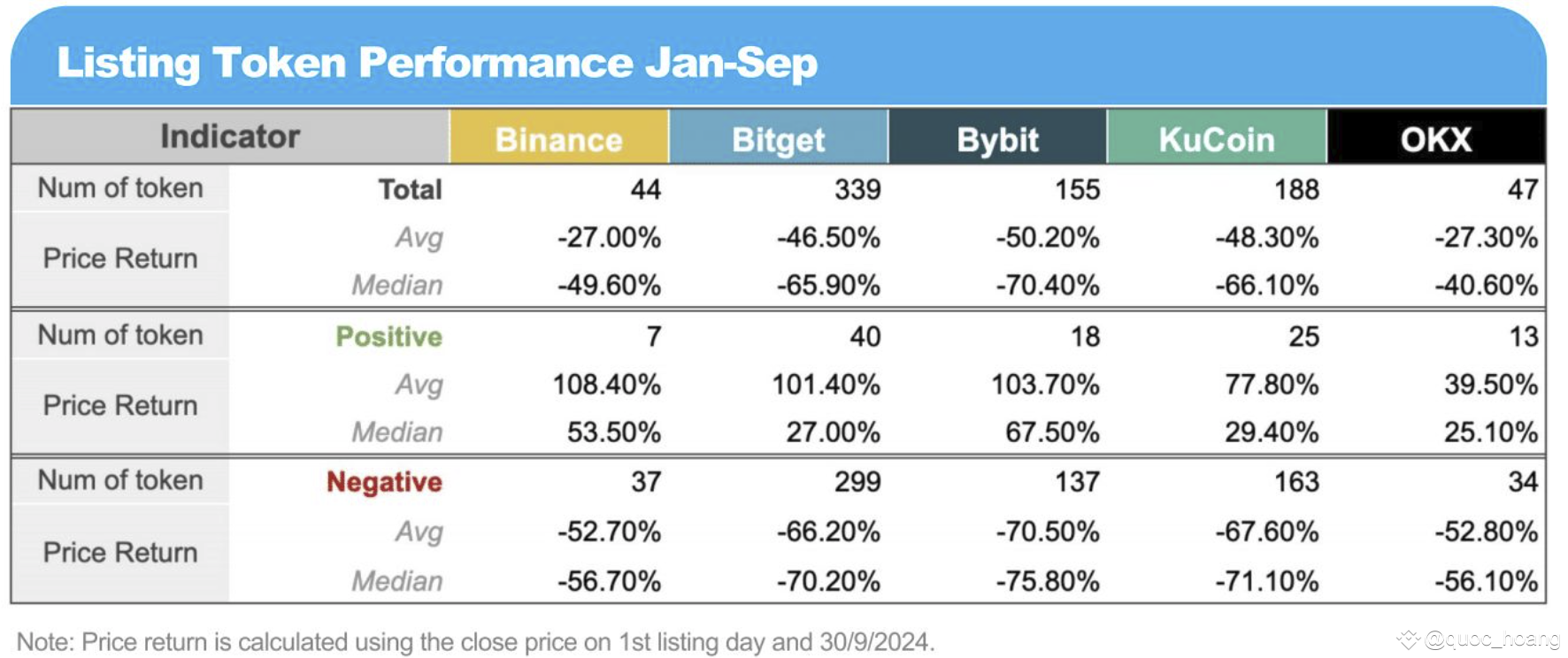
Task: Select KuCoin positive average 77.80%
Action: [1272, 384]
